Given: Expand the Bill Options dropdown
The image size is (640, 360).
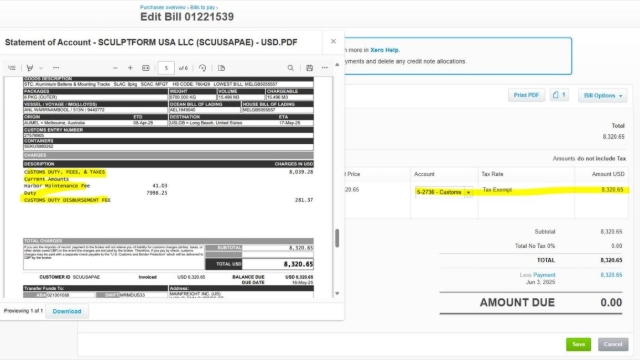Looking at the screenshot, I should point(602,96).
